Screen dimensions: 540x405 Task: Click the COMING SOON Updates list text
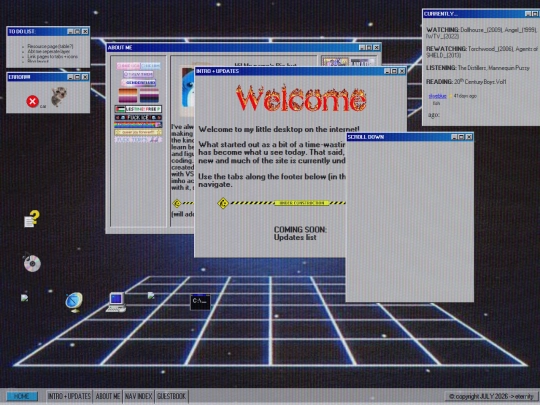[x=300, y=233]
